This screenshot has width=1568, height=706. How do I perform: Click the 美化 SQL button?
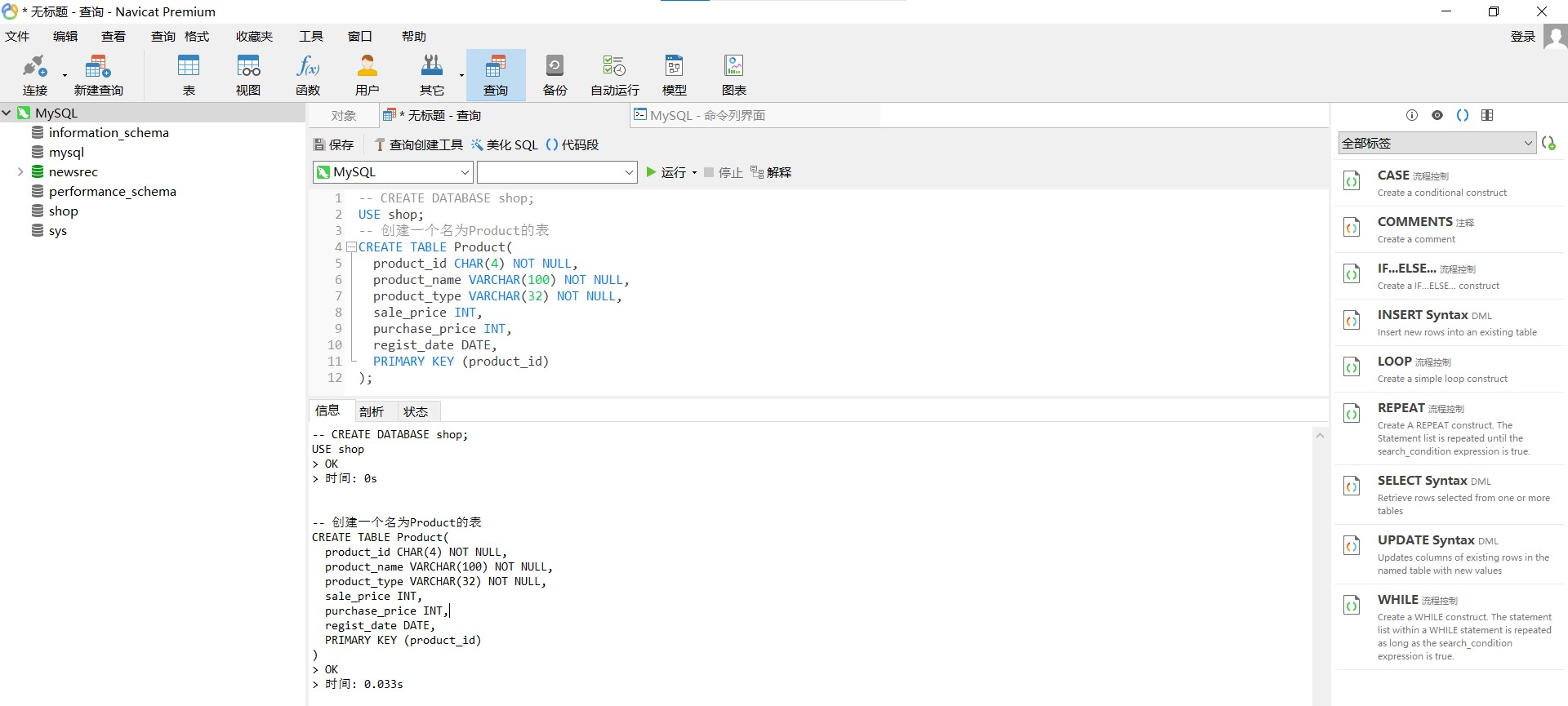[x=505, y=144]
